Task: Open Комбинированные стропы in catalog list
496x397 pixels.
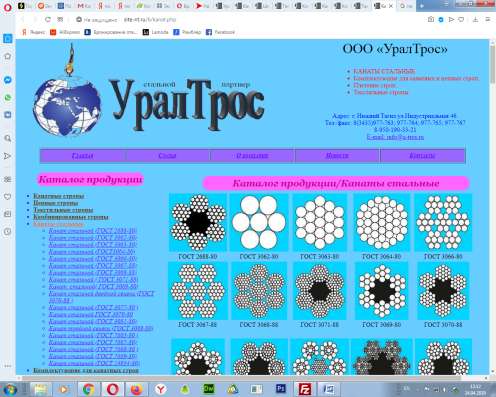Action: point(71,217)
